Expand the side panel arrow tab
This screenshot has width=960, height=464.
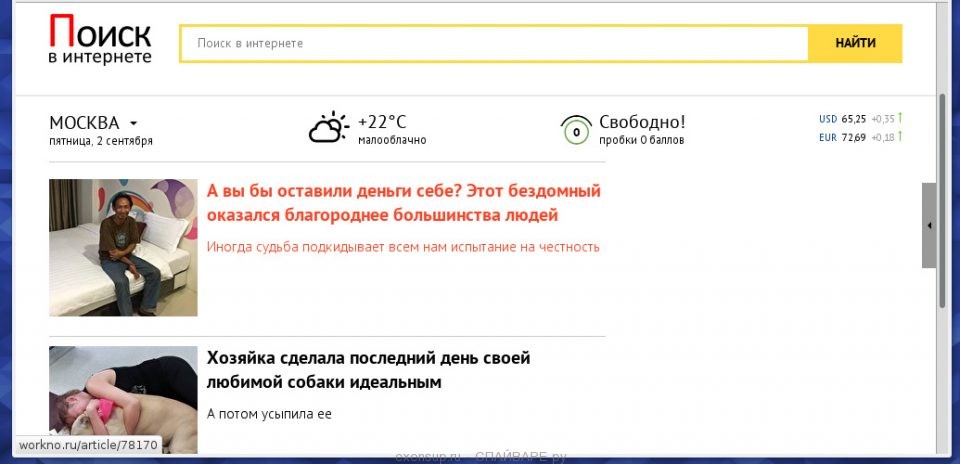click(x=929, y=225)
